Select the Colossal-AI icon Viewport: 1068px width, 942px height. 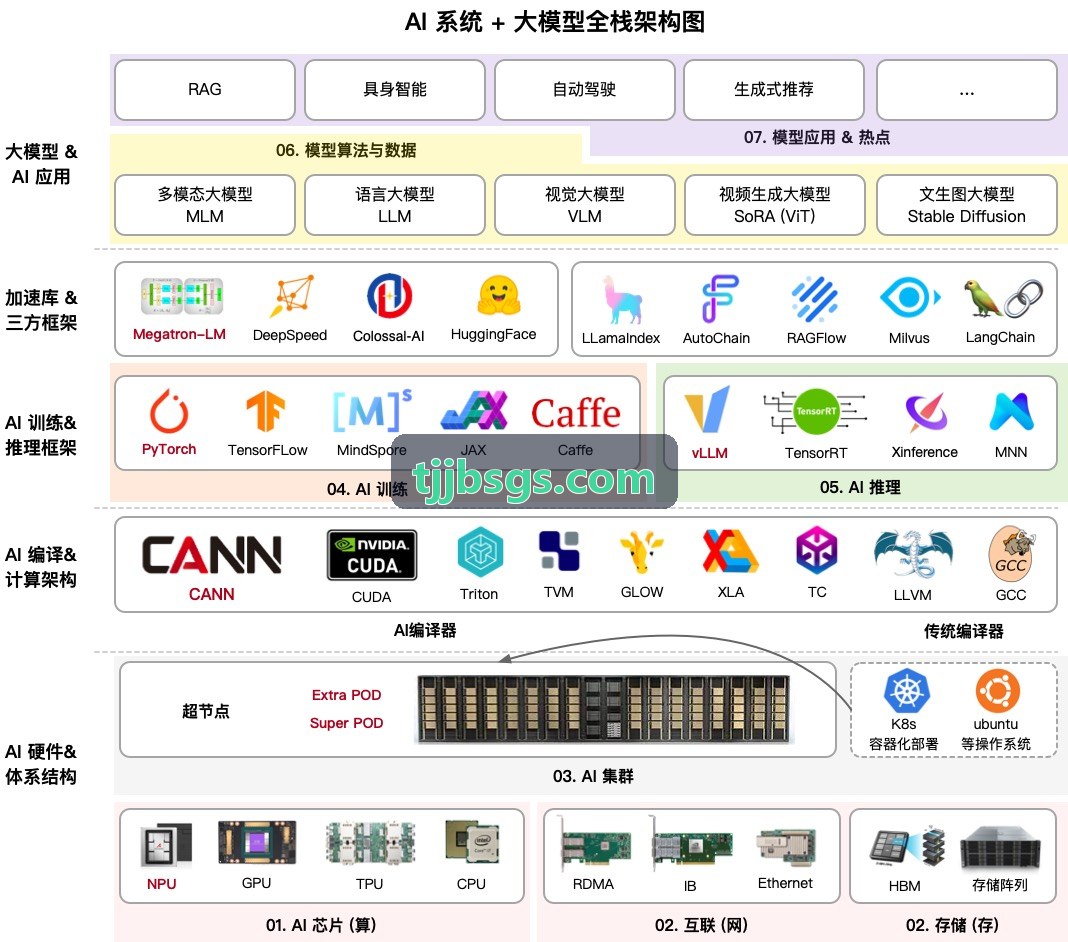tap(390, 296)
